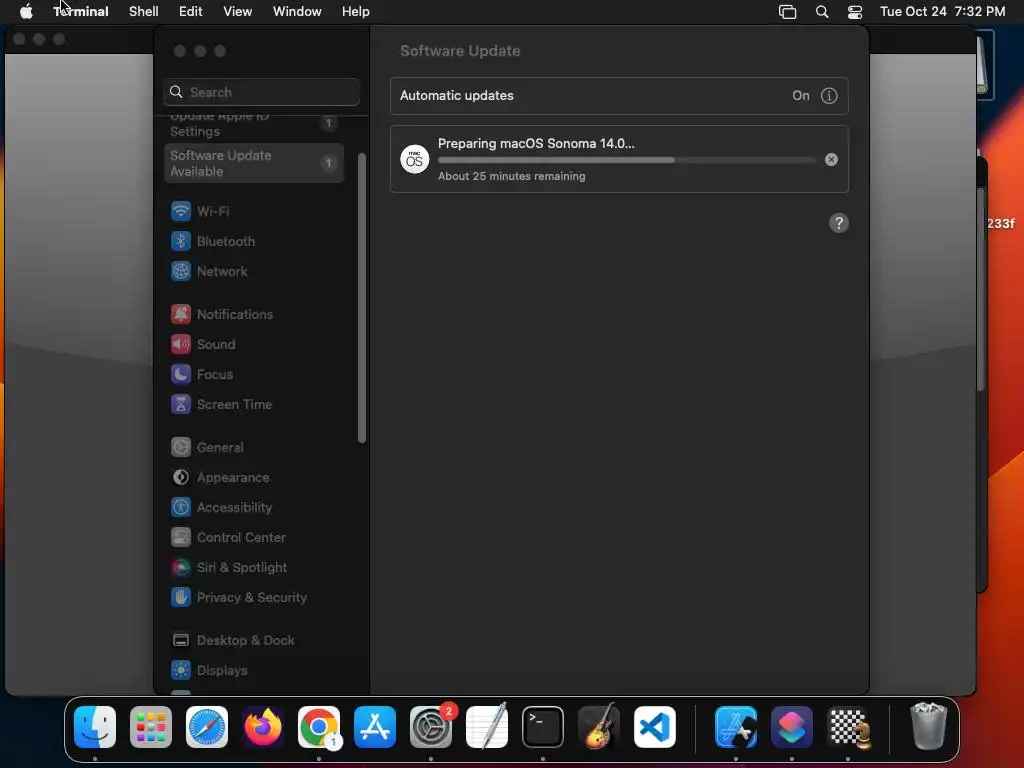Screen dimensions: 1024x768
Task: Click the Stage Manager menu bar icon
Action: [x=788, y=12]
